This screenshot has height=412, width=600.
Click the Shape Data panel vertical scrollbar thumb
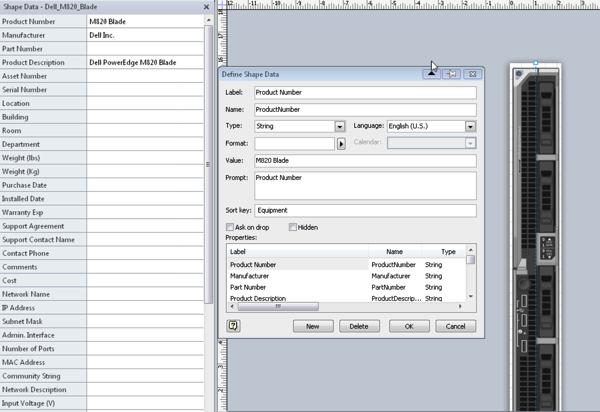209,164
